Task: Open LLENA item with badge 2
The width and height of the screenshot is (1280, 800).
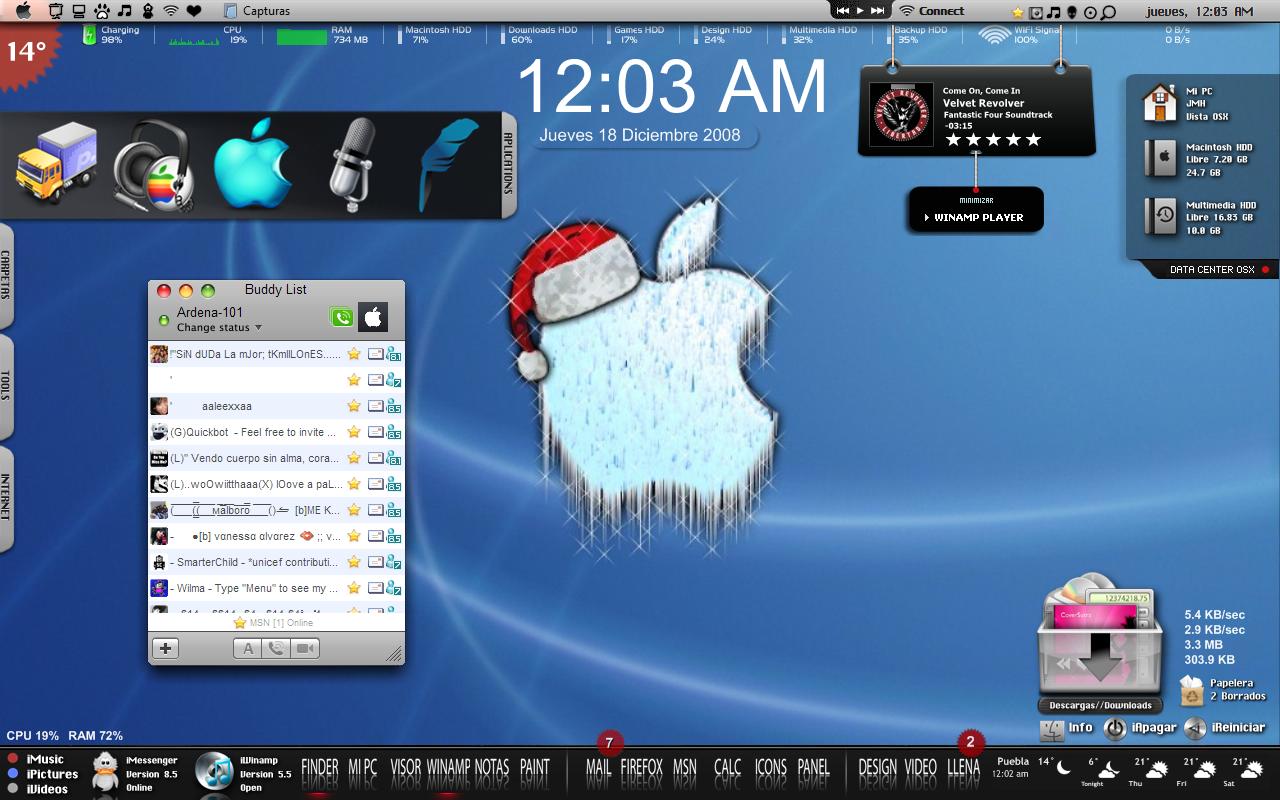Action: click(963, 767)
